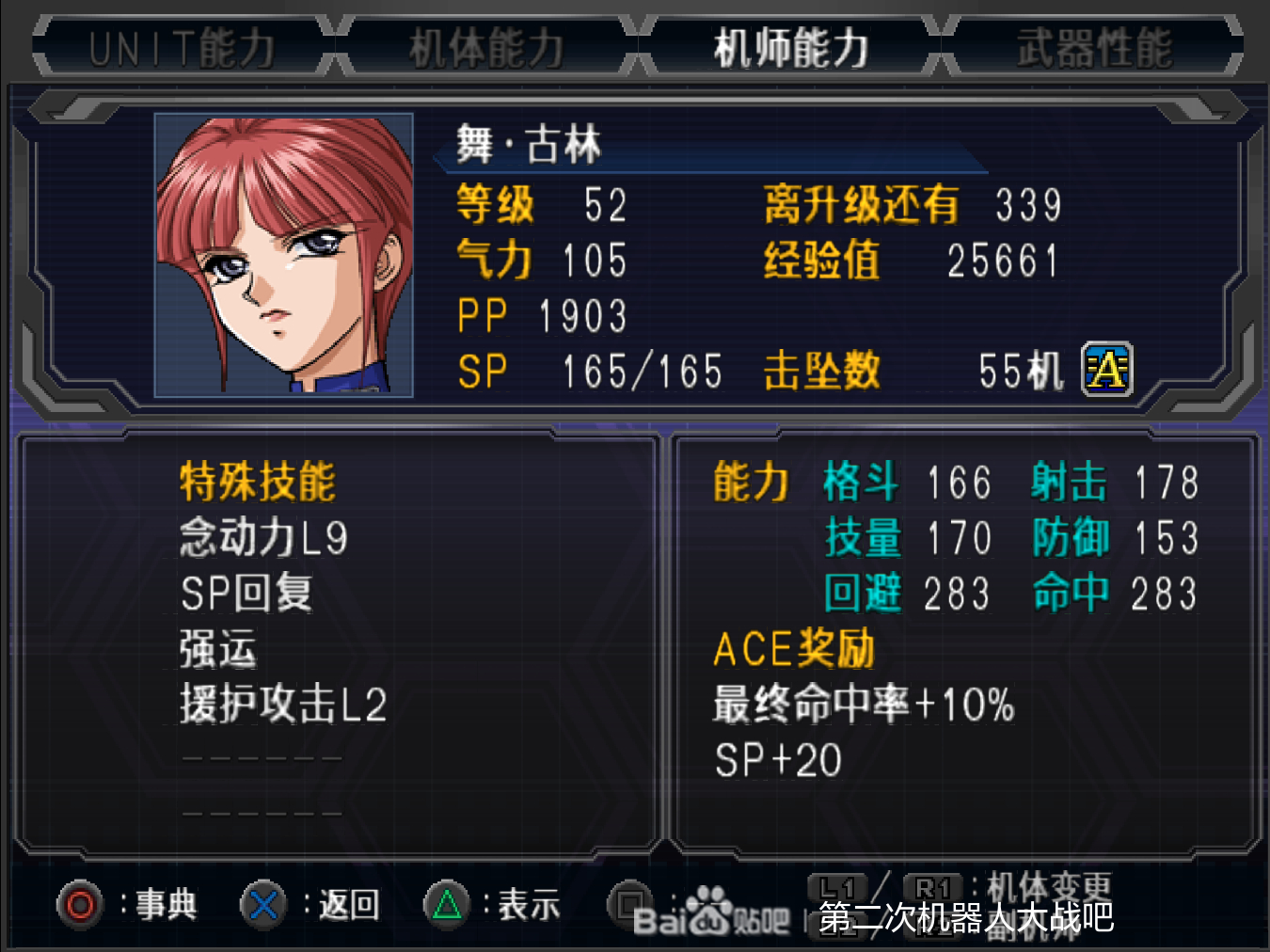Select the 援护攻击L2 skill entry
Screen dimensions: 1270x952
283,704
